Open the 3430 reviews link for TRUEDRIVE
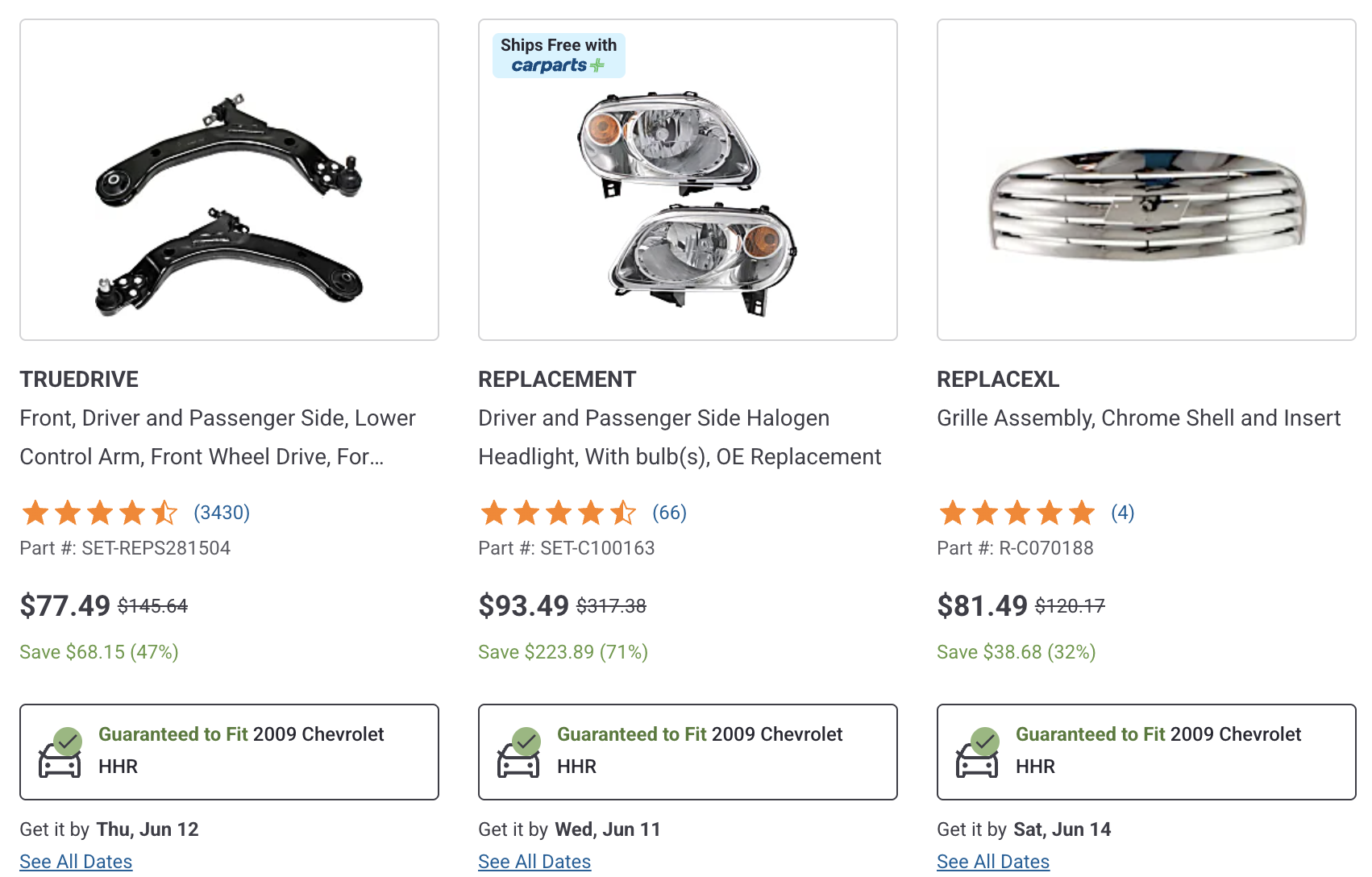 (x=221, y=512)
